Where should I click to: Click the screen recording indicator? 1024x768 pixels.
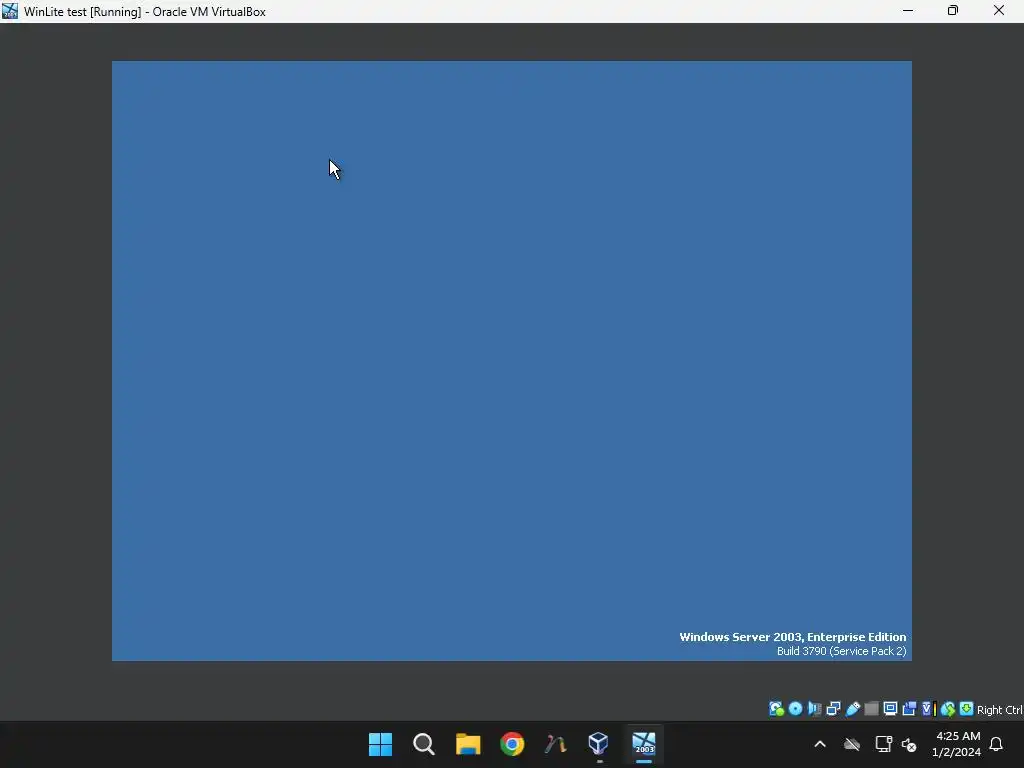[909, 709]
